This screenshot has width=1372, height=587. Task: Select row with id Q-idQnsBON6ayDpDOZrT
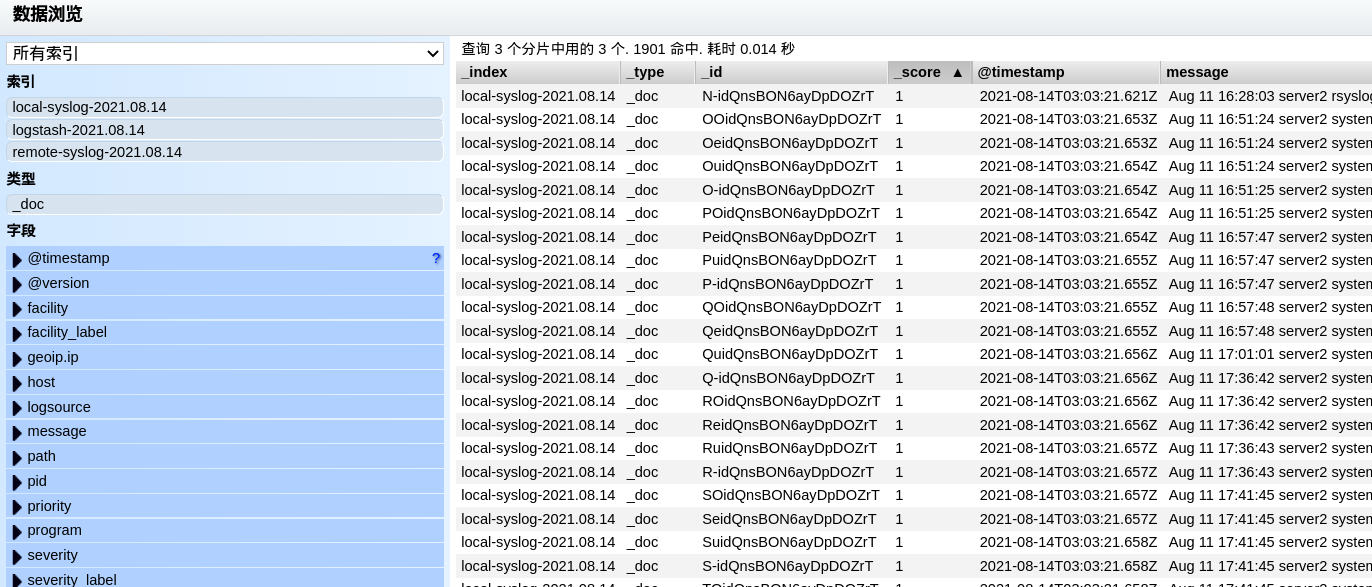click(914, 378)
